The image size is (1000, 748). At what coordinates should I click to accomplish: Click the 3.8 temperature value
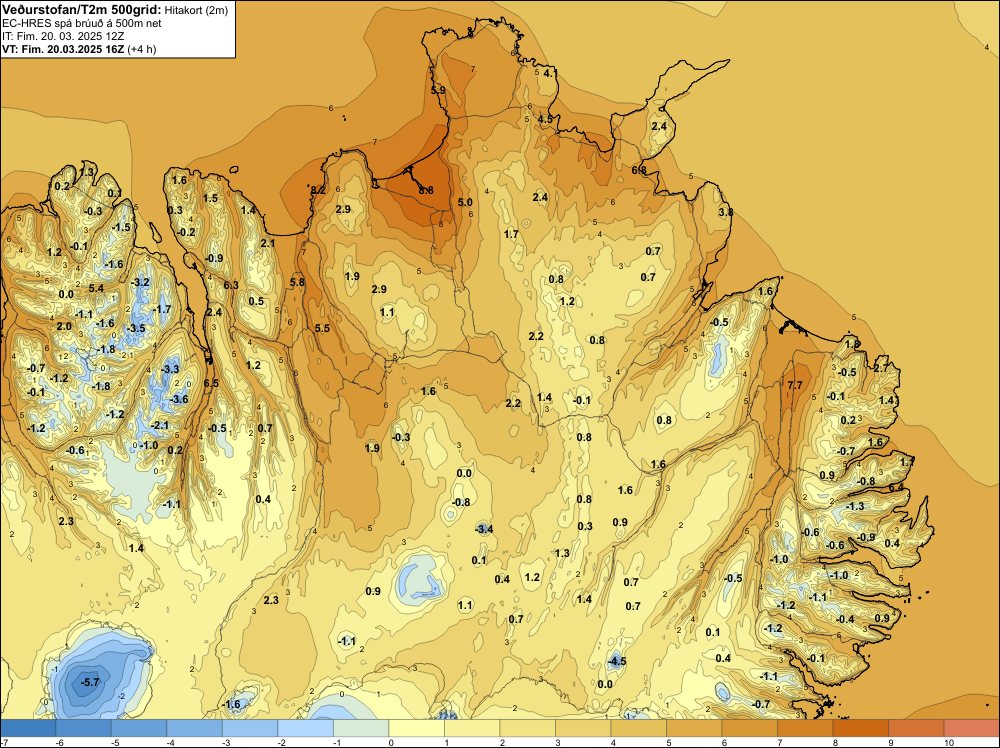[x=726, y=212]
